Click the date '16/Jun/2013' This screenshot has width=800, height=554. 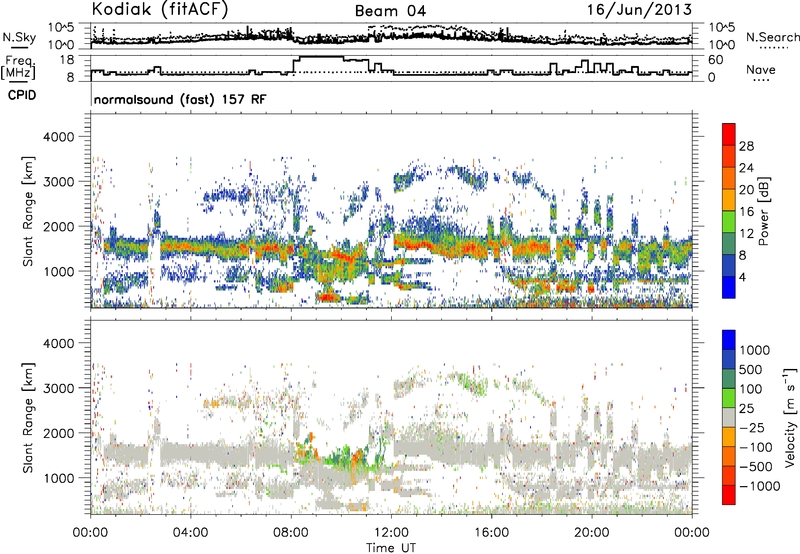coord(640,9)
